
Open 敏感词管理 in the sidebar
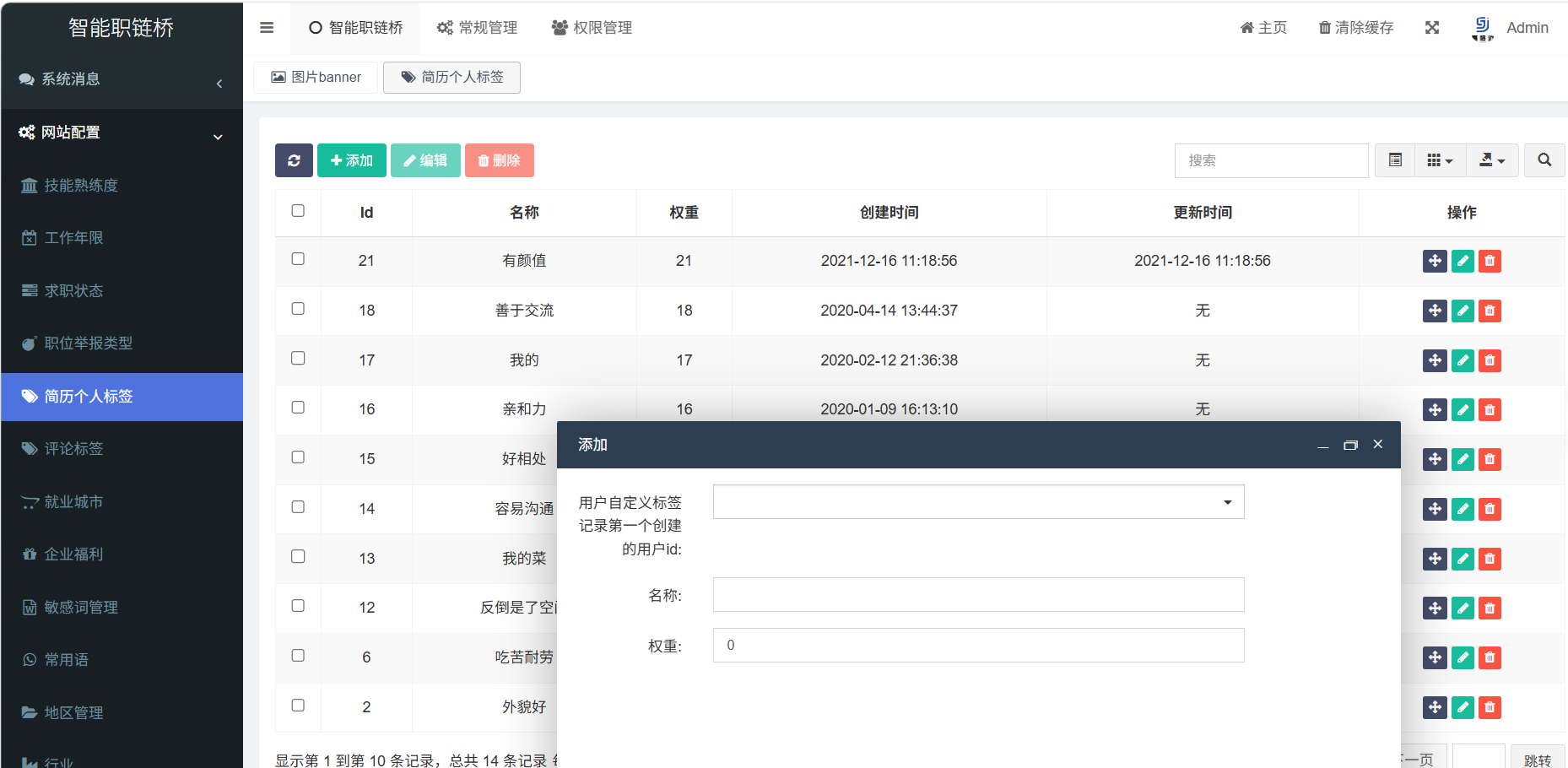pos(81,608)
